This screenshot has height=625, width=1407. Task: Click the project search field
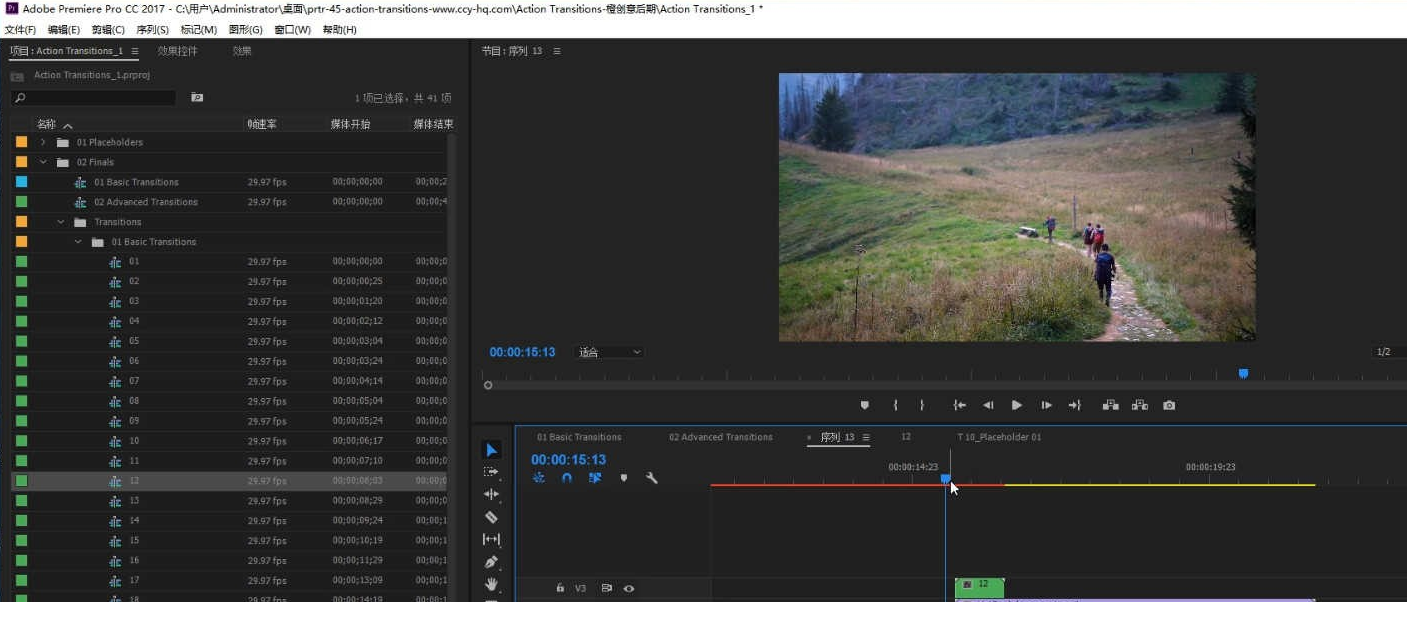[93, 98]
